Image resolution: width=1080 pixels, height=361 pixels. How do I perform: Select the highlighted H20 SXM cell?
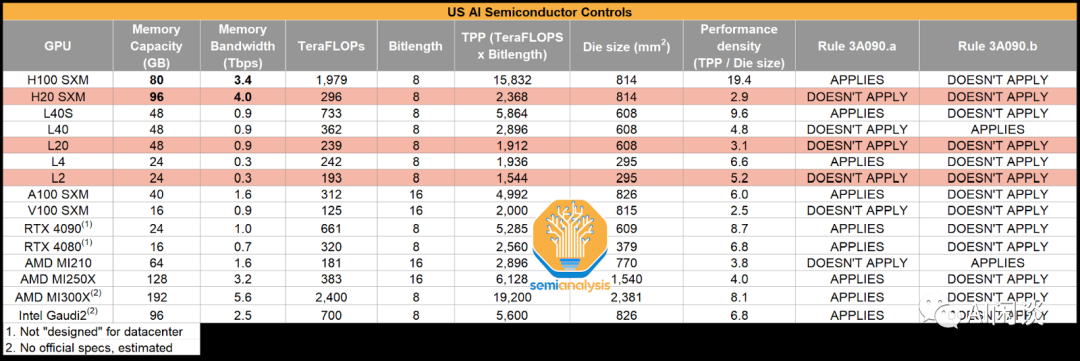(x=57, y=96)
